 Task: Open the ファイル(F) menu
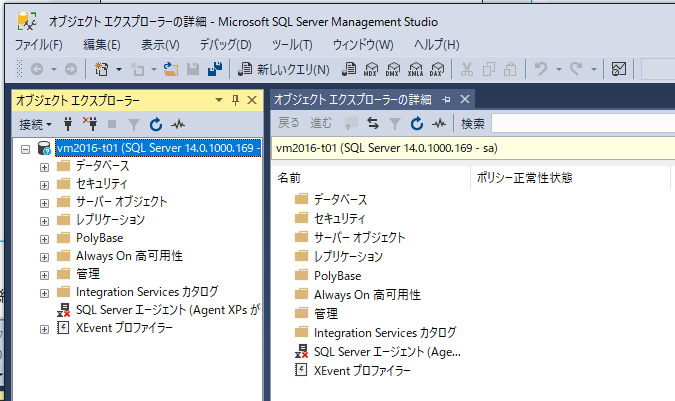39,45
